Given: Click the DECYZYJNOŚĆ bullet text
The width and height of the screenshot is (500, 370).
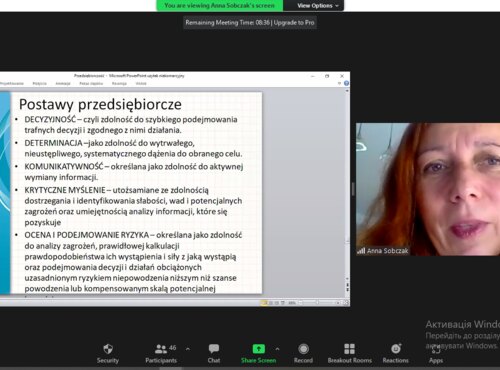Looking at the screenshot, I should pos(131,125).
